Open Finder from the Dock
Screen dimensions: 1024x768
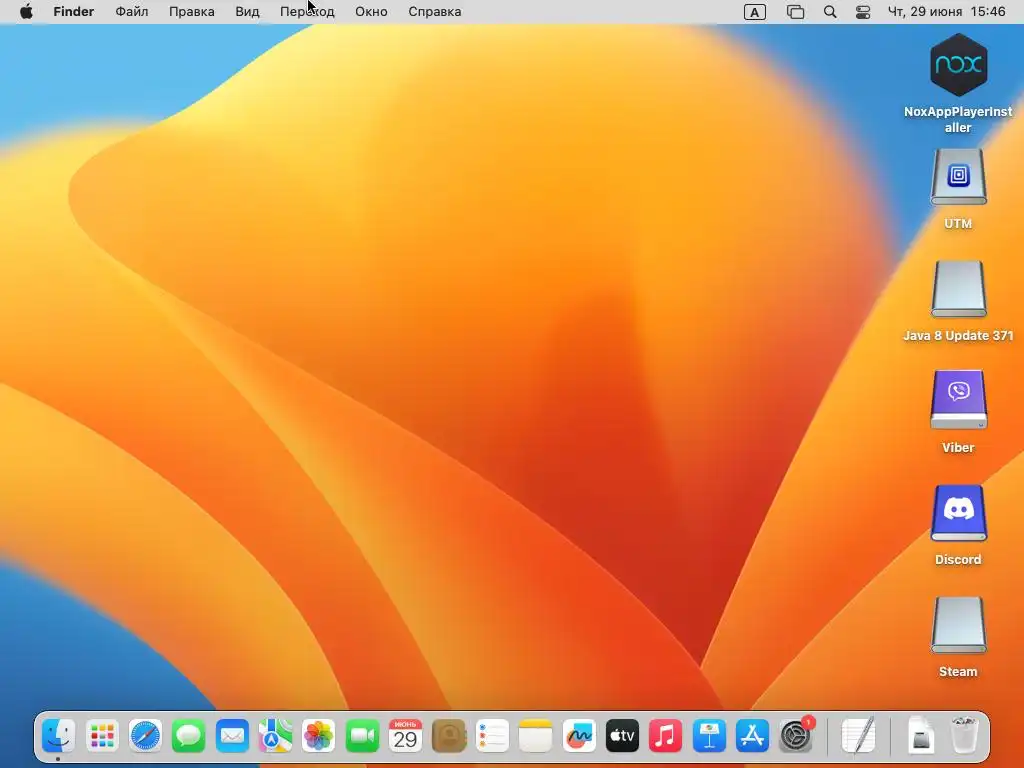tap(59, 737)
